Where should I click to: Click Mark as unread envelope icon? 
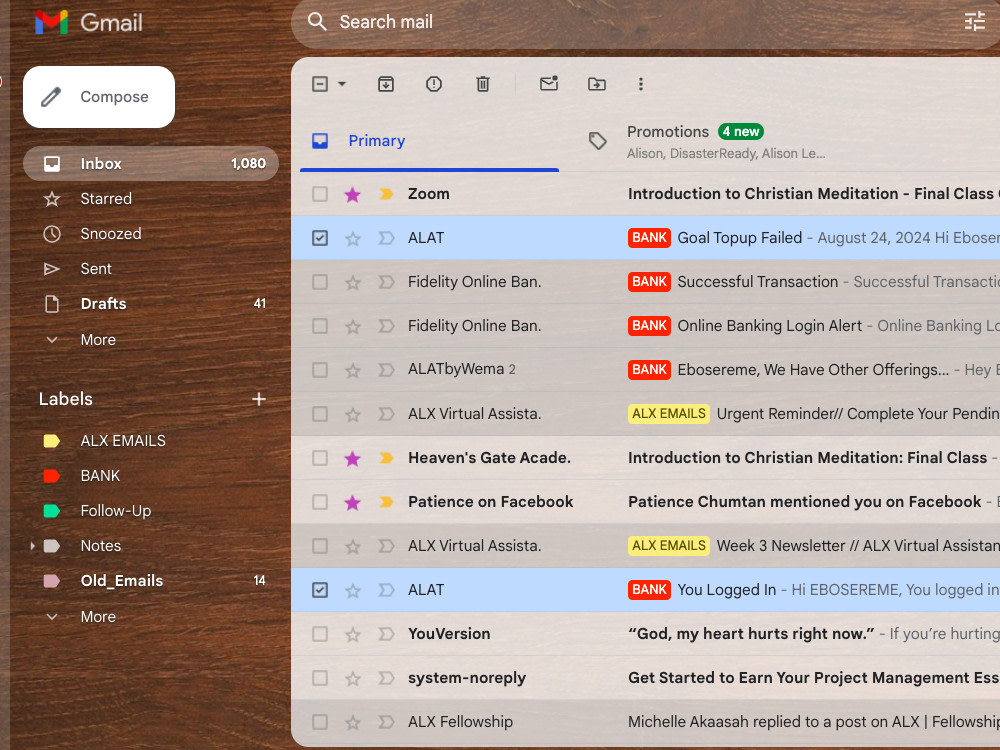pos(549,84)
